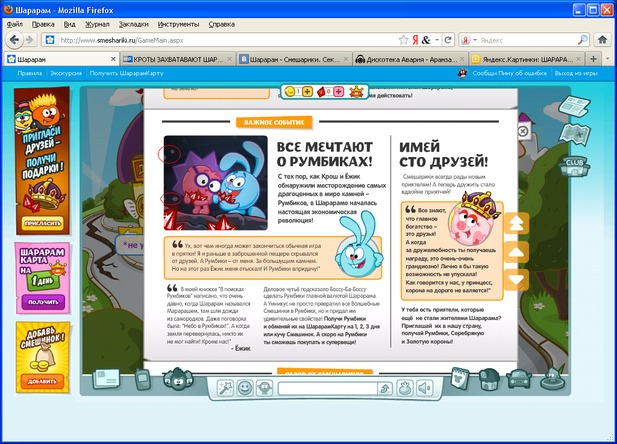Open the Журнал menu
Screen dimensions: 617x444
click(97, 24)
